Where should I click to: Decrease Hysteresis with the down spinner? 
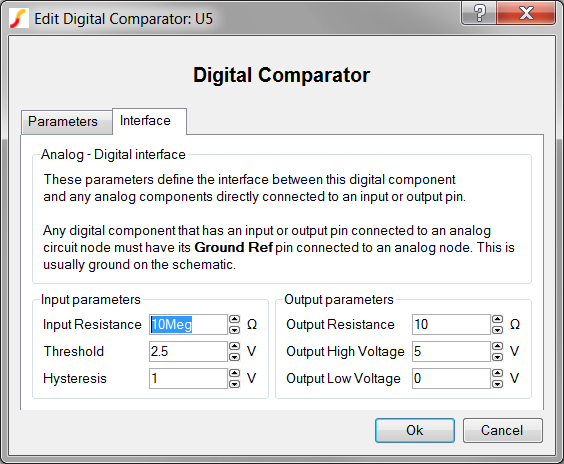[235, 383]
